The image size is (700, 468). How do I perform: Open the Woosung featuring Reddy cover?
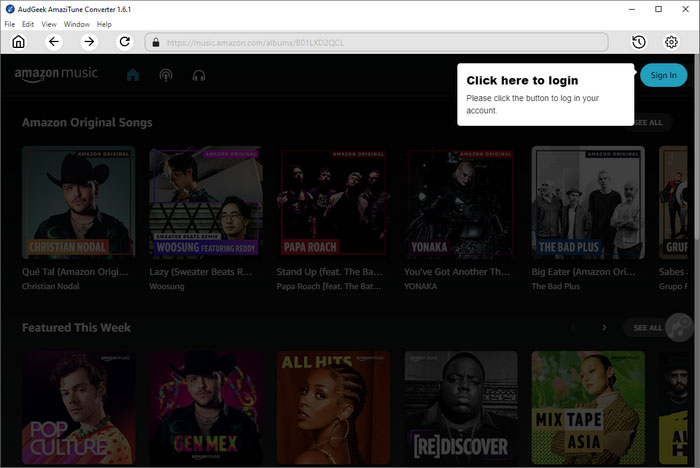click(206, 202)
